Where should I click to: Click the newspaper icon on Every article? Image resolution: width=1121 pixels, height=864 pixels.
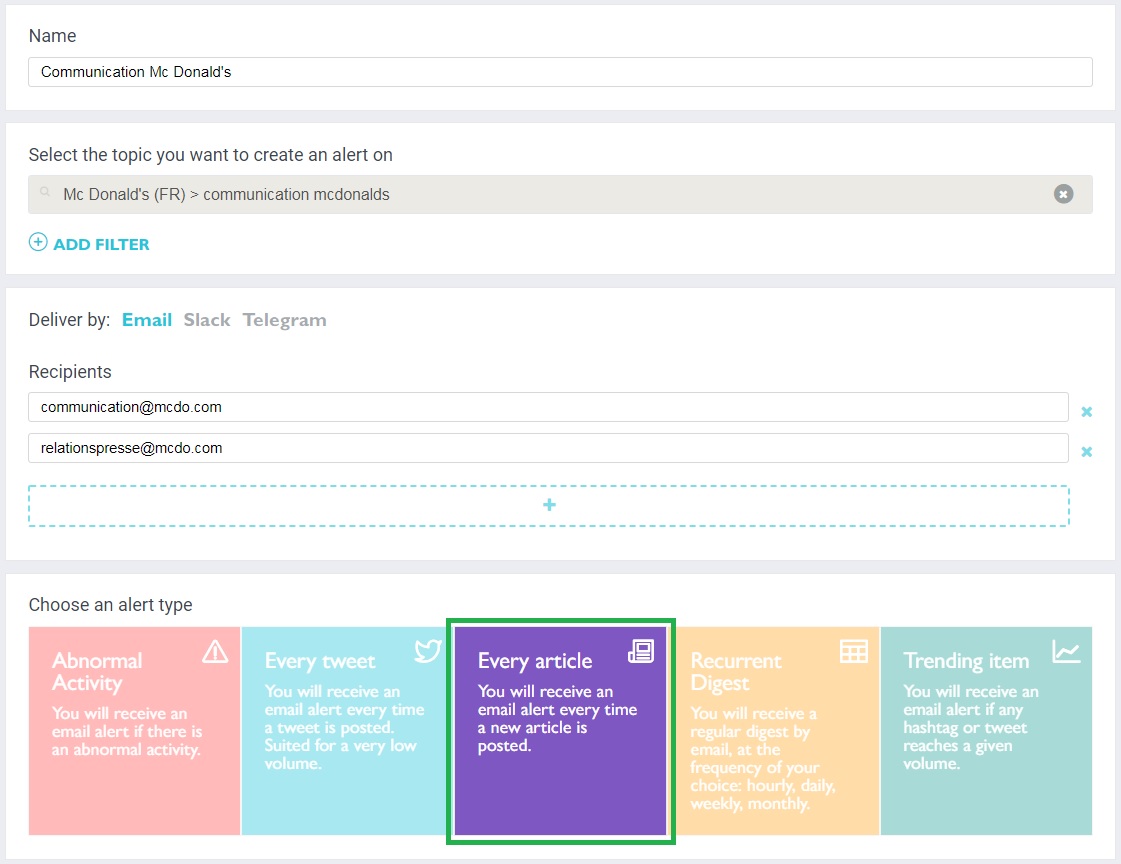[x=641, y=650]
